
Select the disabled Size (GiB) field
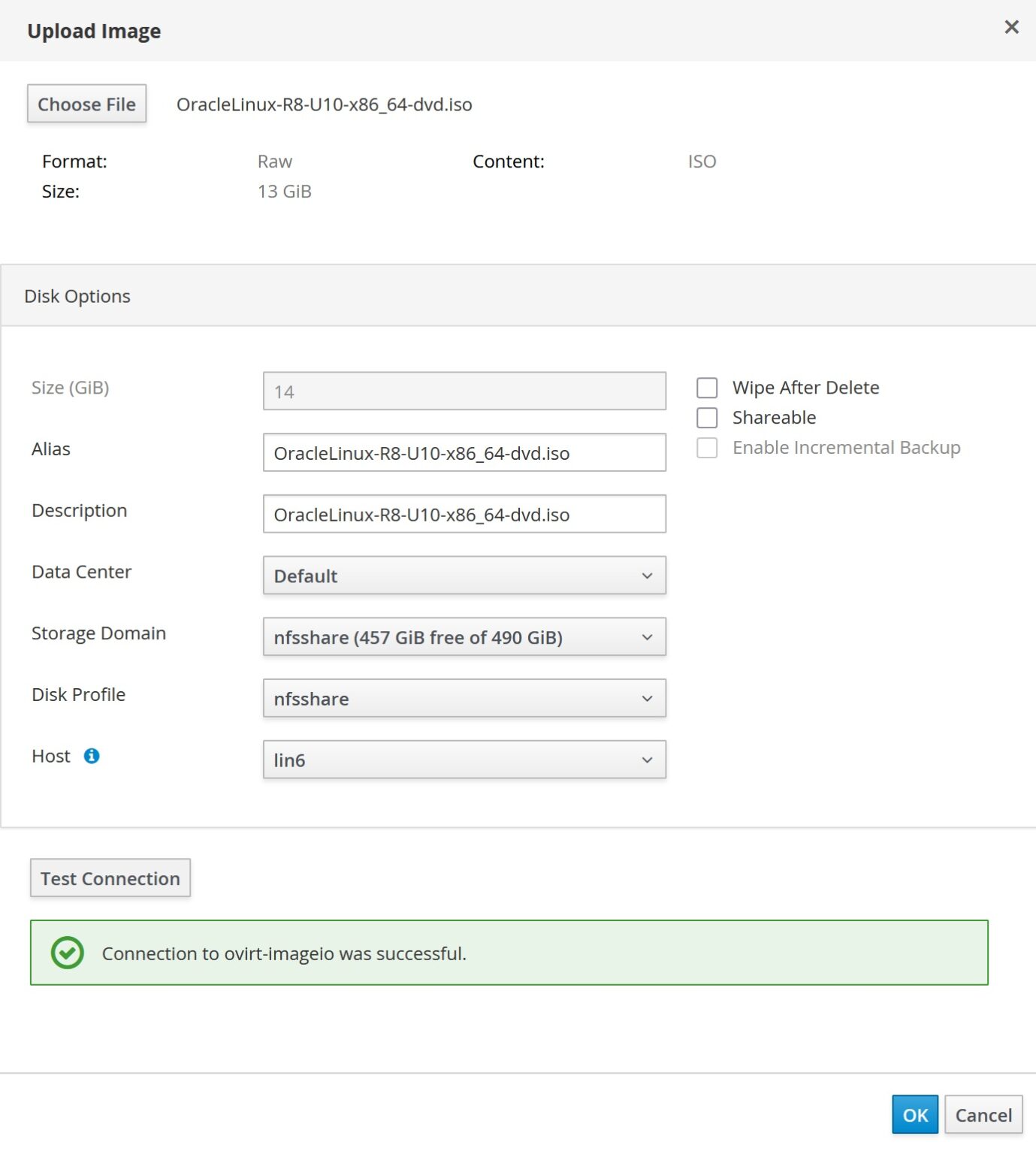[464, 391]
